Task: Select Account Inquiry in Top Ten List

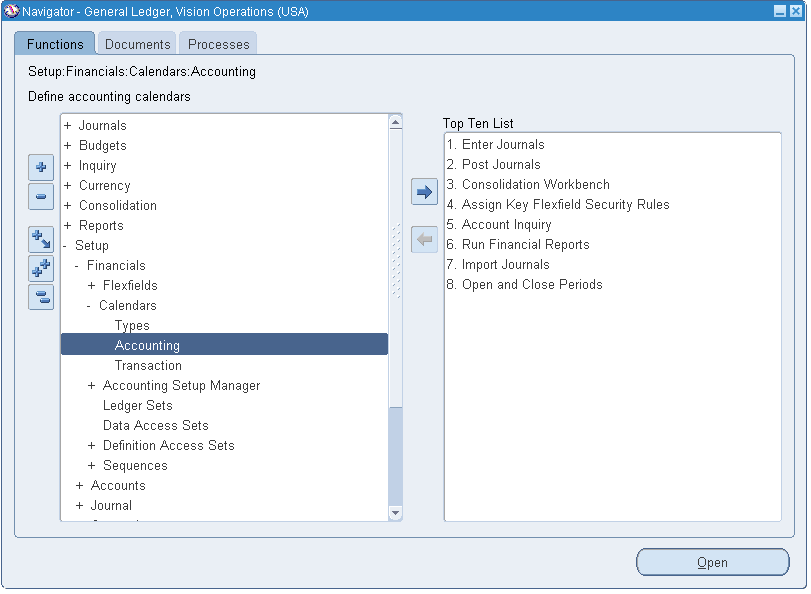Action: pos(499,225)
